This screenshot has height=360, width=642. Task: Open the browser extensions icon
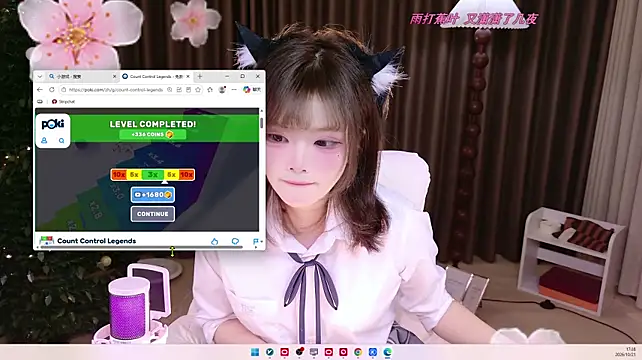pyautogui.click(x=210, y=89)
